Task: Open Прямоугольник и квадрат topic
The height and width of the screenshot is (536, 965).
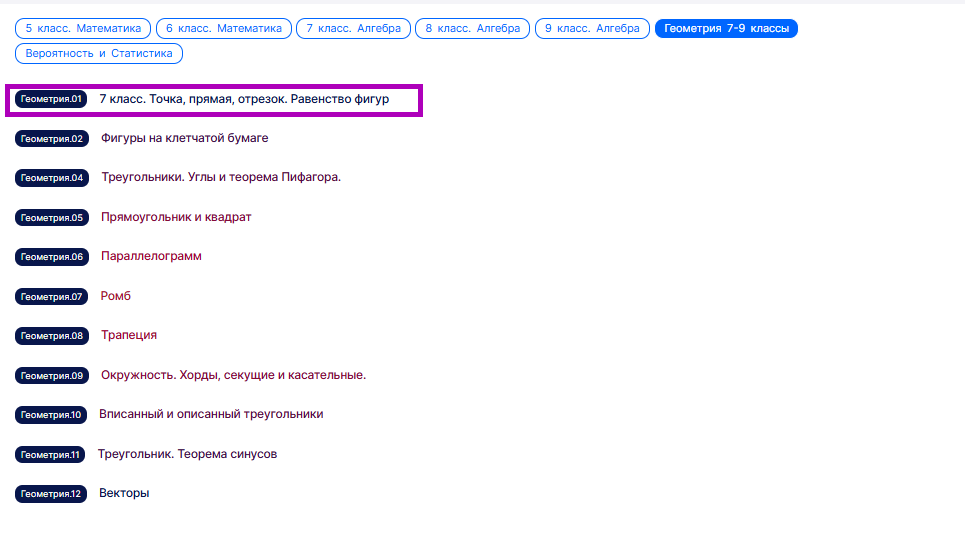Action: point(176,217)
